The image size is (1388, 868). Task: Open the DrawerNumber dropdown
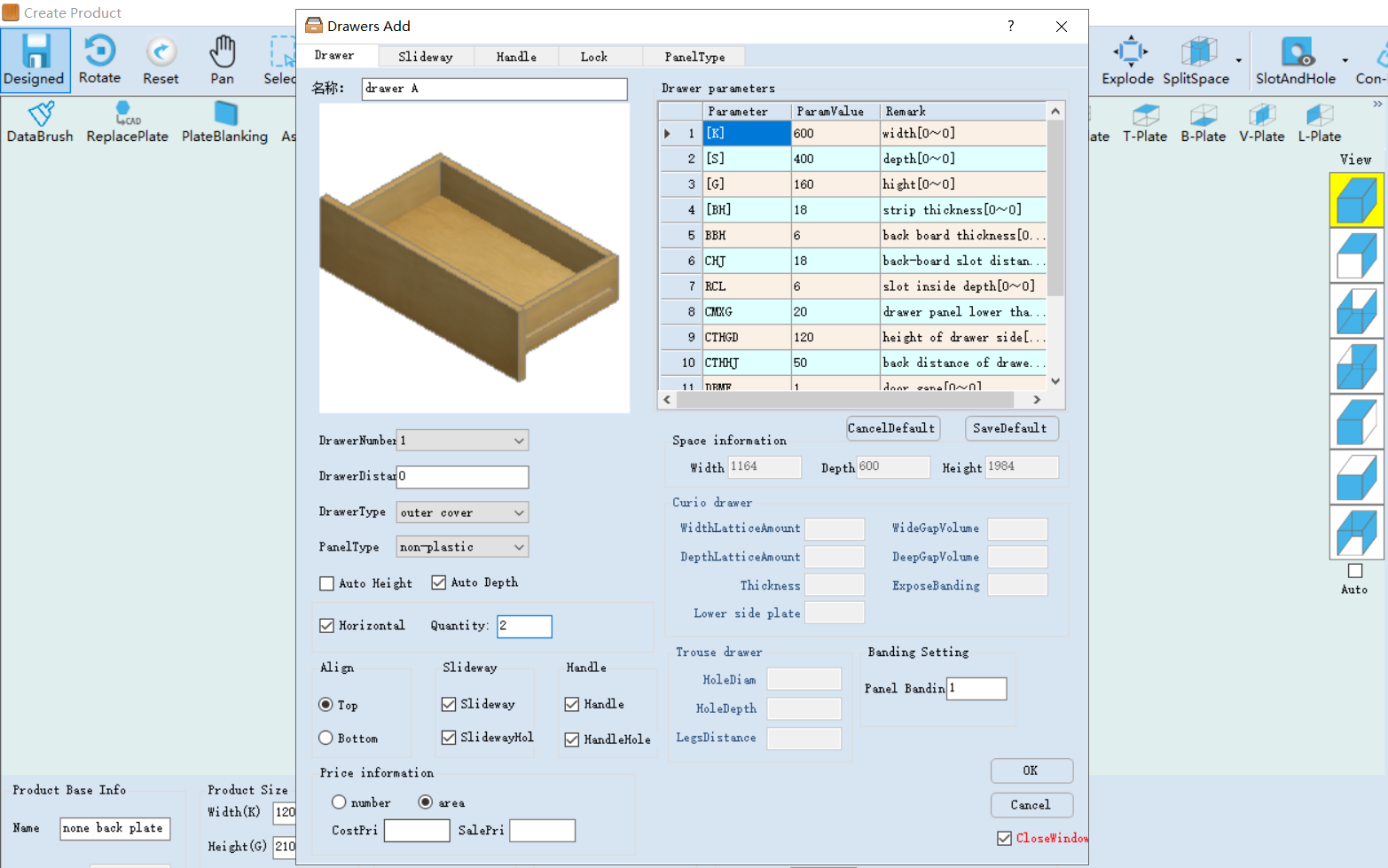pos(462,441)
